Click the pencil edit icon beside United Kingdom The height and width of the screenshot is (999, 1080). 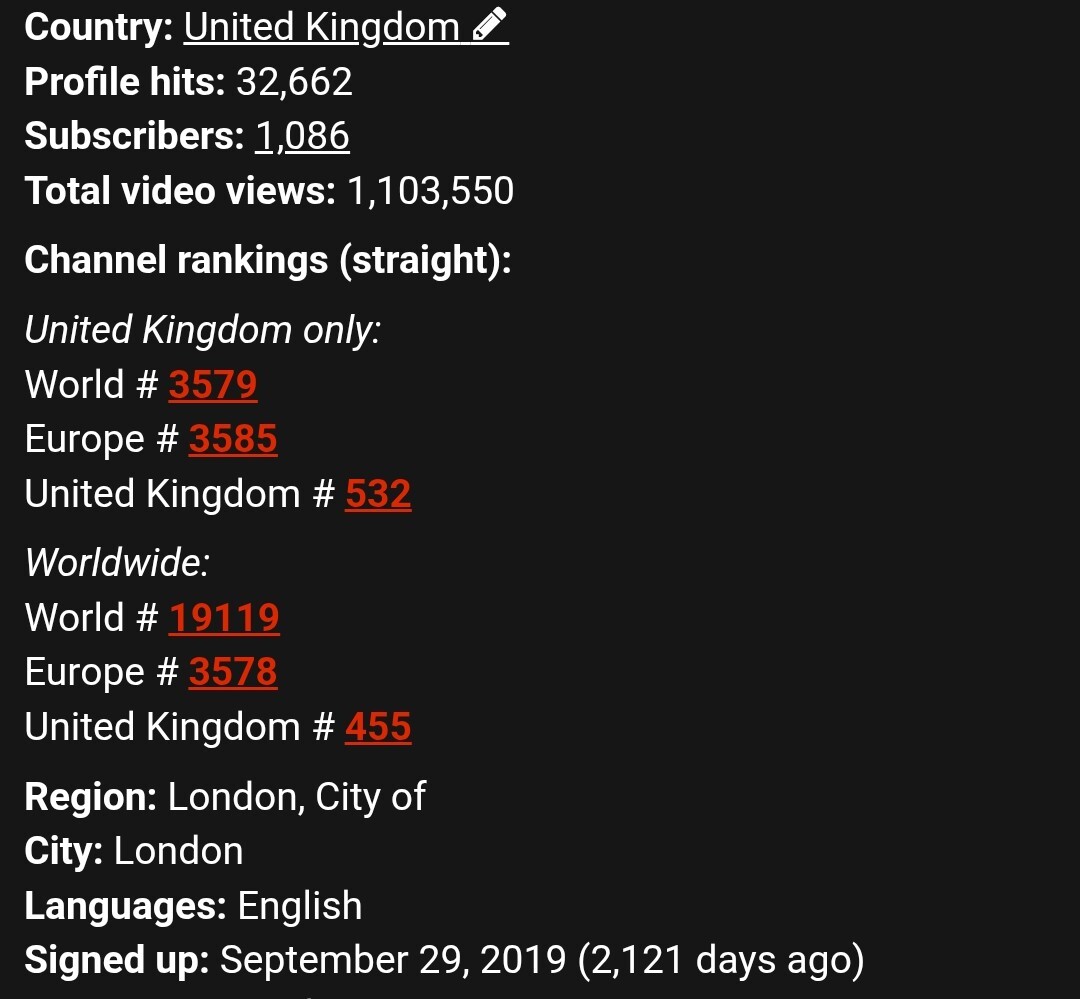[x=490, y=25]
